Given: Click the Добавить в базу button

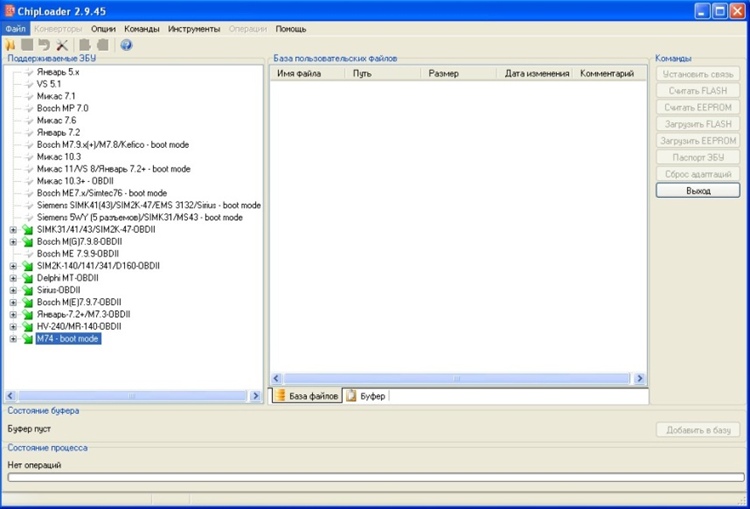Looking at the screenshot, I should click(x=698, y=430).
